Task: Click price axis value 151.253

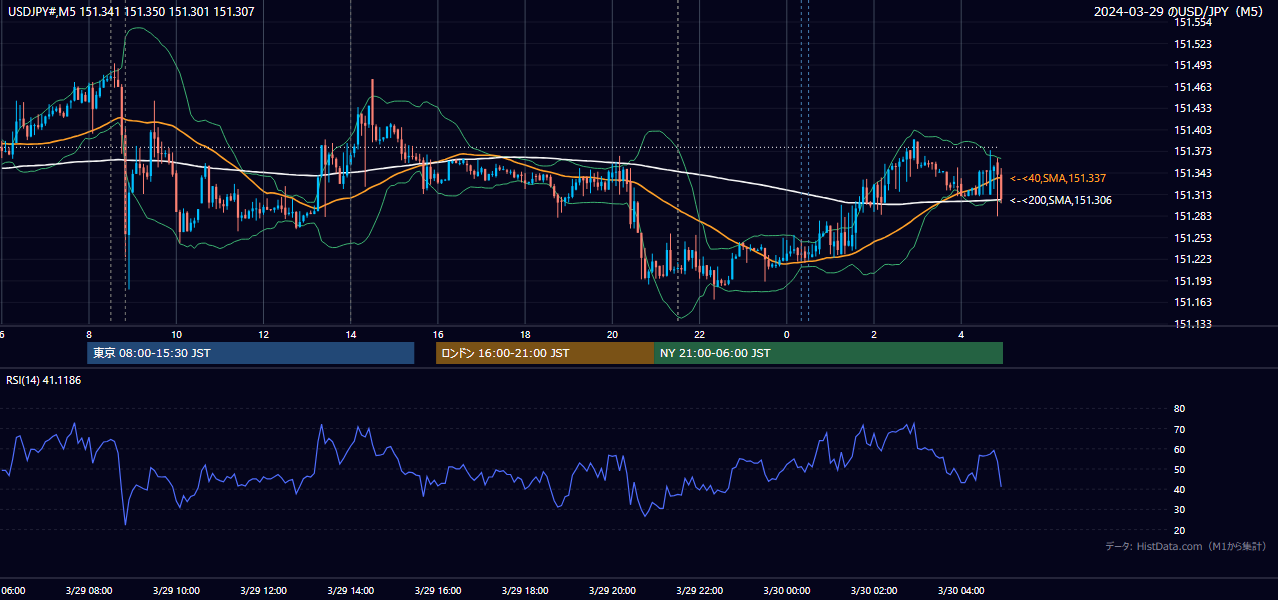Action: (1192, 238)
